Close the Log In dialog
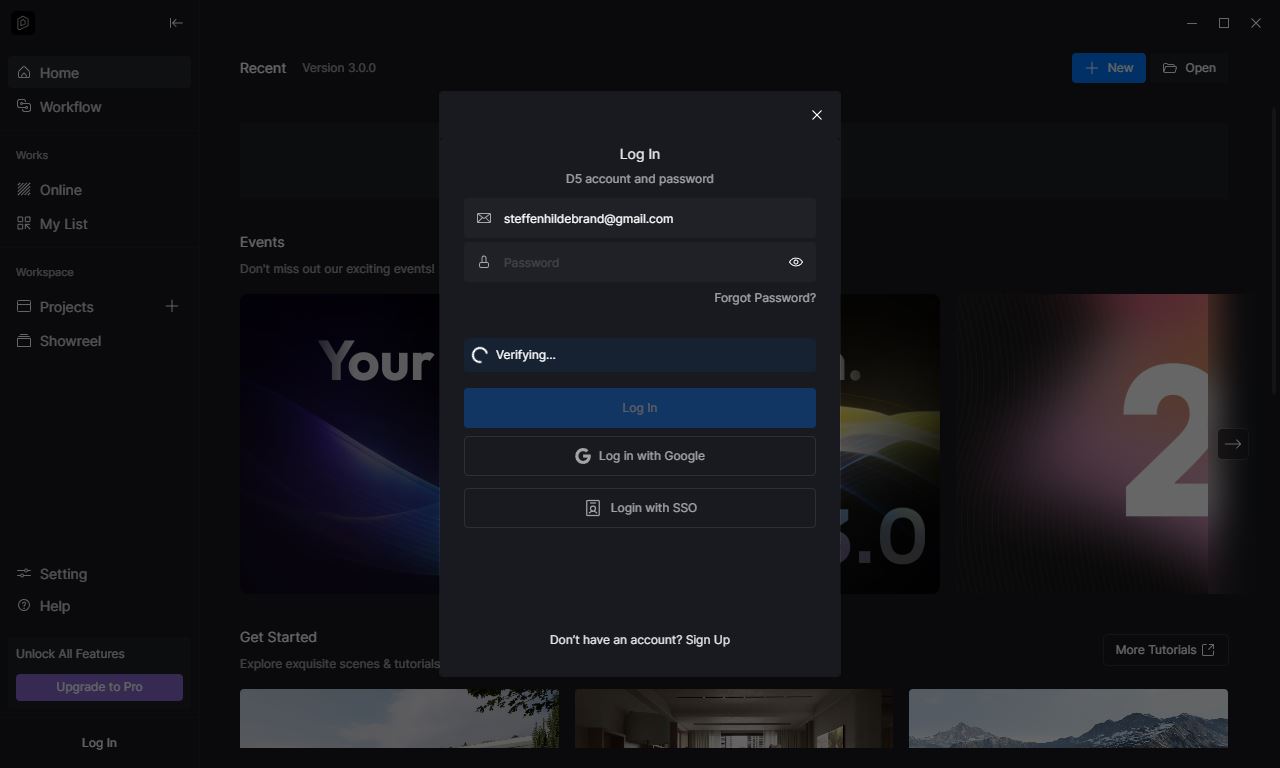The height and width of the screenshot is (768, 1280). [x=817, y=115]
